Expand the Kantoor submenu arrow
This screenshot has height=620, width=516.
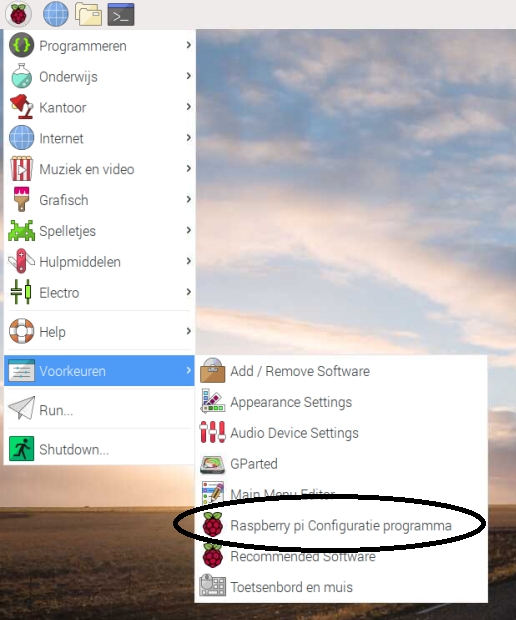coord(189,106)
